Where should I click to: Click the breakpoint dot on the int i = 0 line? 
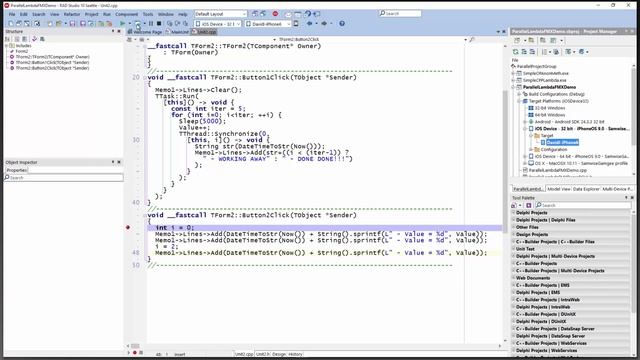[x=128, y=227]
